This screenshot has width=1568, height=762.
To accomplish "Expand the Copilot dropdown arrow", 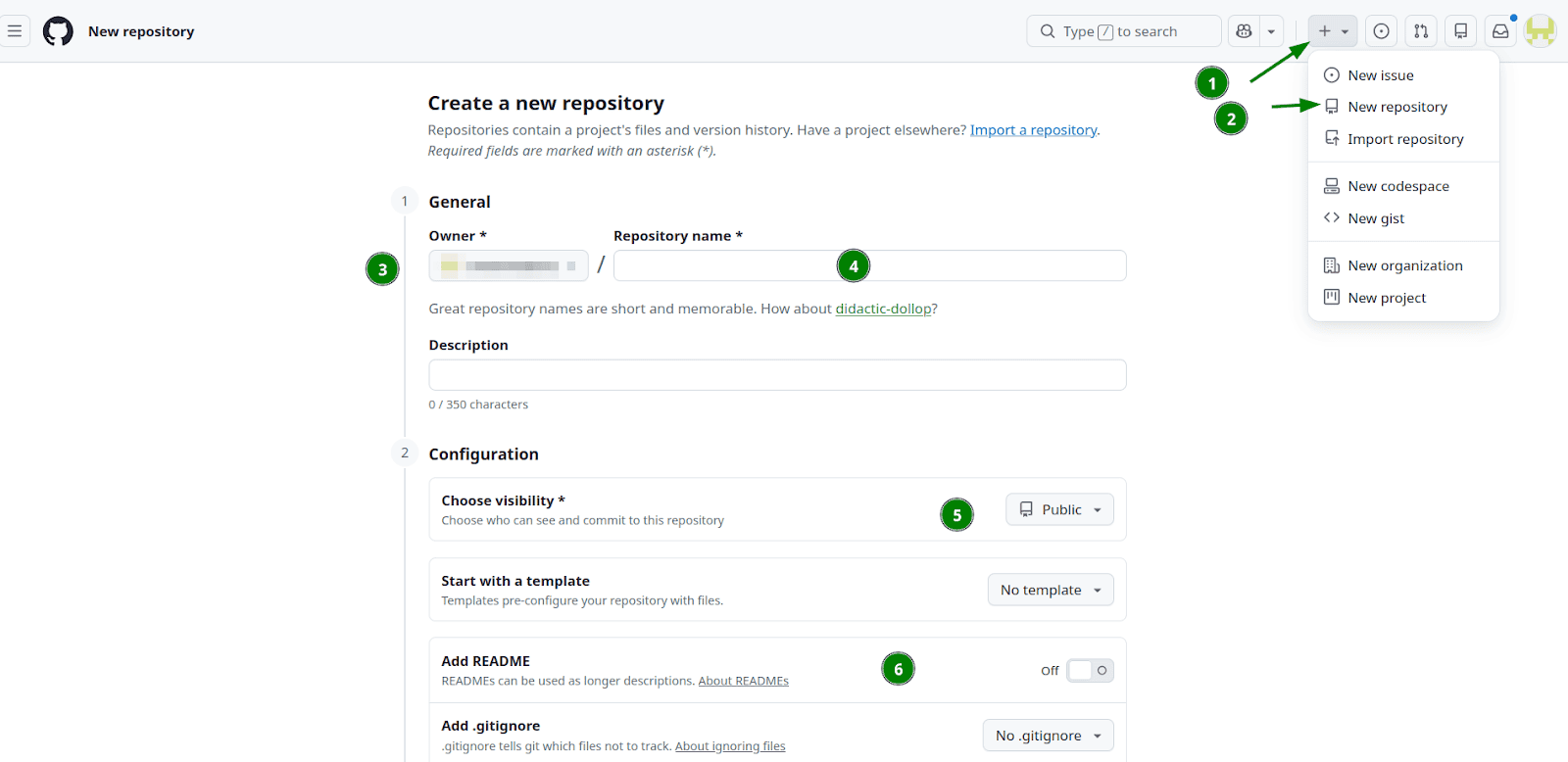I will pos(1271,31).
